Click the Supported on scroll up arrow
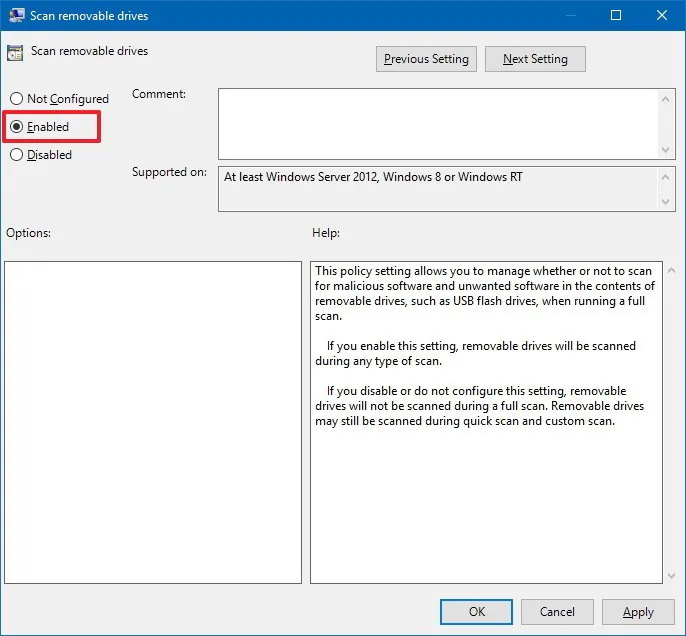686x636 pixels. point(665,177)
